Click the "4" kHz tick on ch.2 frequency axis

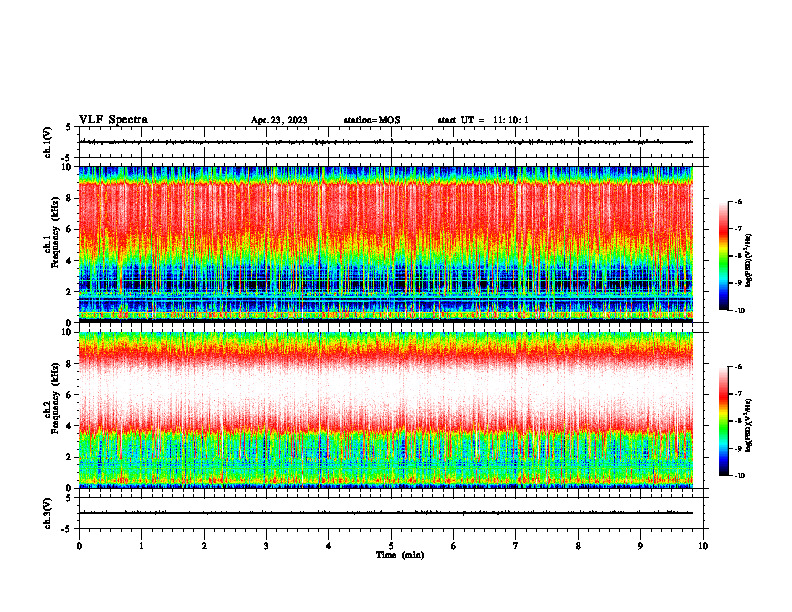pyautogui.click(x=69, y=426)
